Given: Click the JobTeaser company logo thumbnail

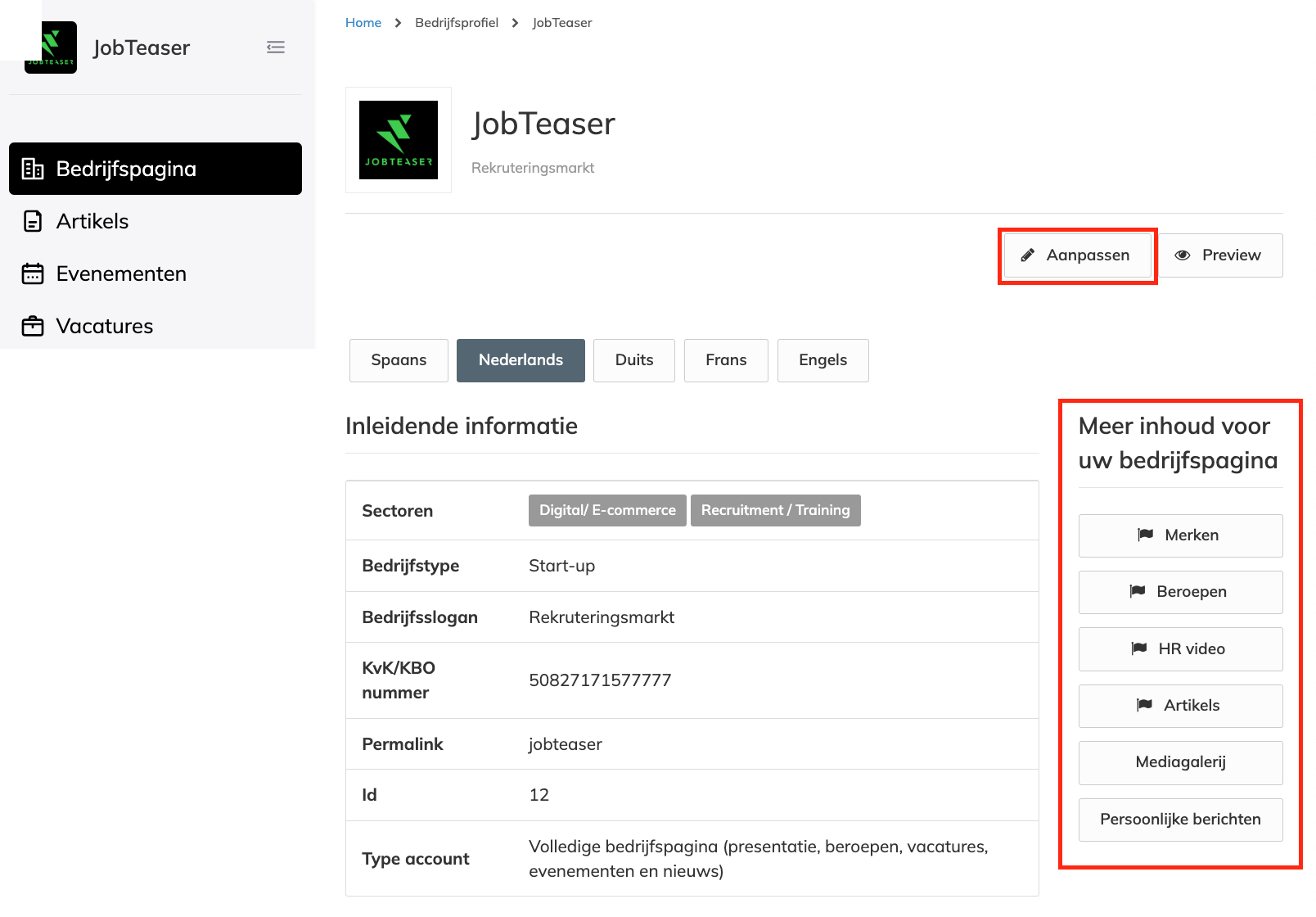Looking at the screenshot, I should tap(399, 140).
